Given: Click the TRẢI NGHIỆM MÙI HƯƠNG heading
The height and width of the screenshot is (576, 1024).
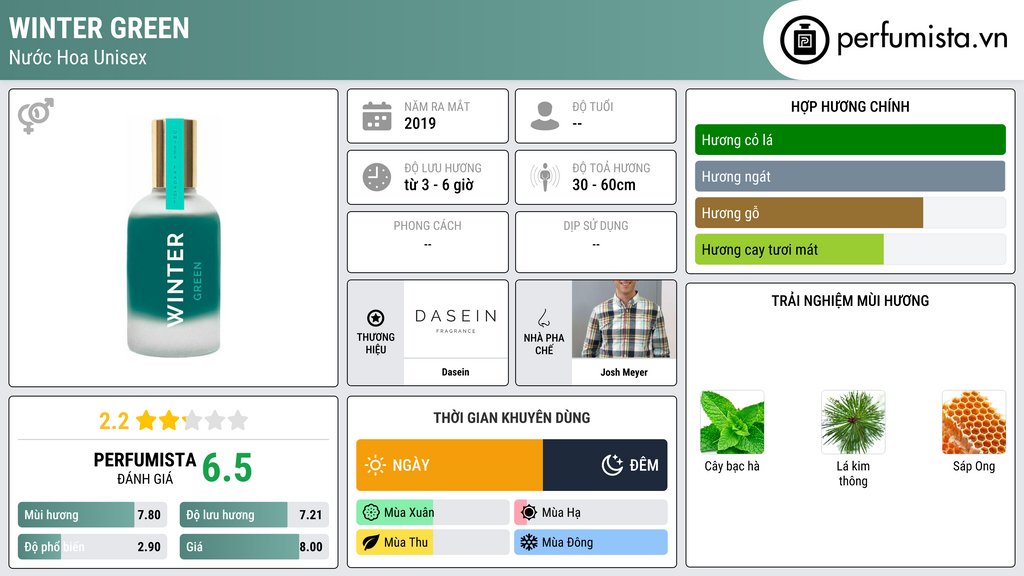Looking at the screenshot, I should point(850,301).
